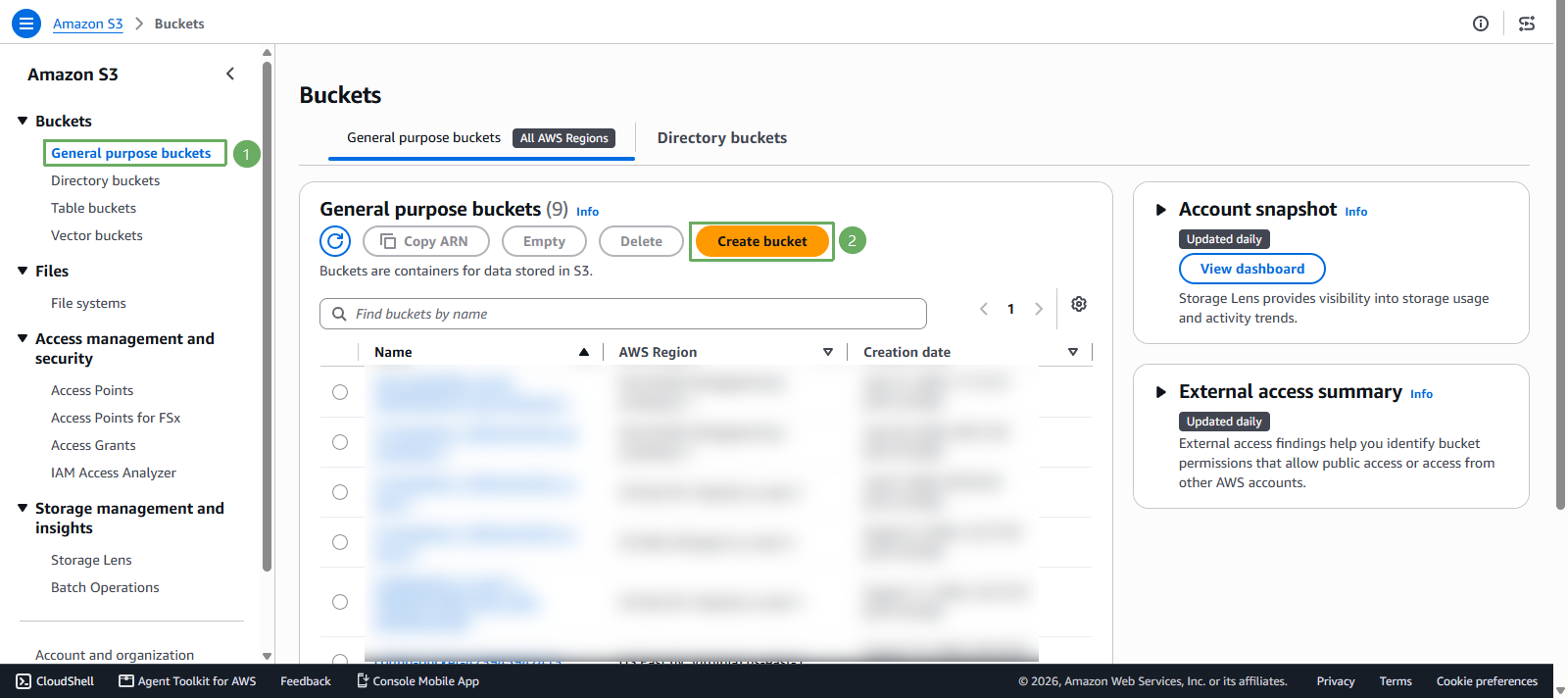Open the page settings icon top right
The width and height of the screenshot is (1568, 698).
tap(1527, 24)
